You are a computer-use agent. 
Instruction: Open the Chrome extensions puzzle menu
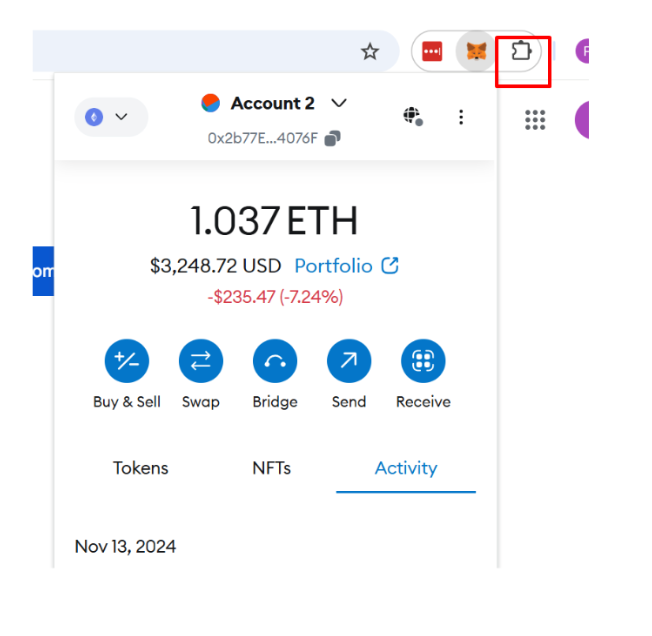pos(520,51)
